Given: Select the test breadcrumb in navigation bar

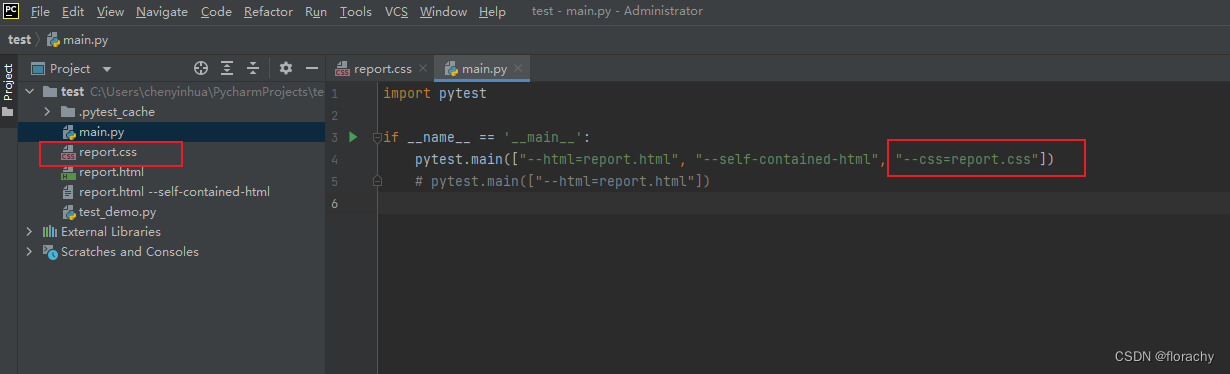Looking at the screenshot, I should tap(19, 40).
